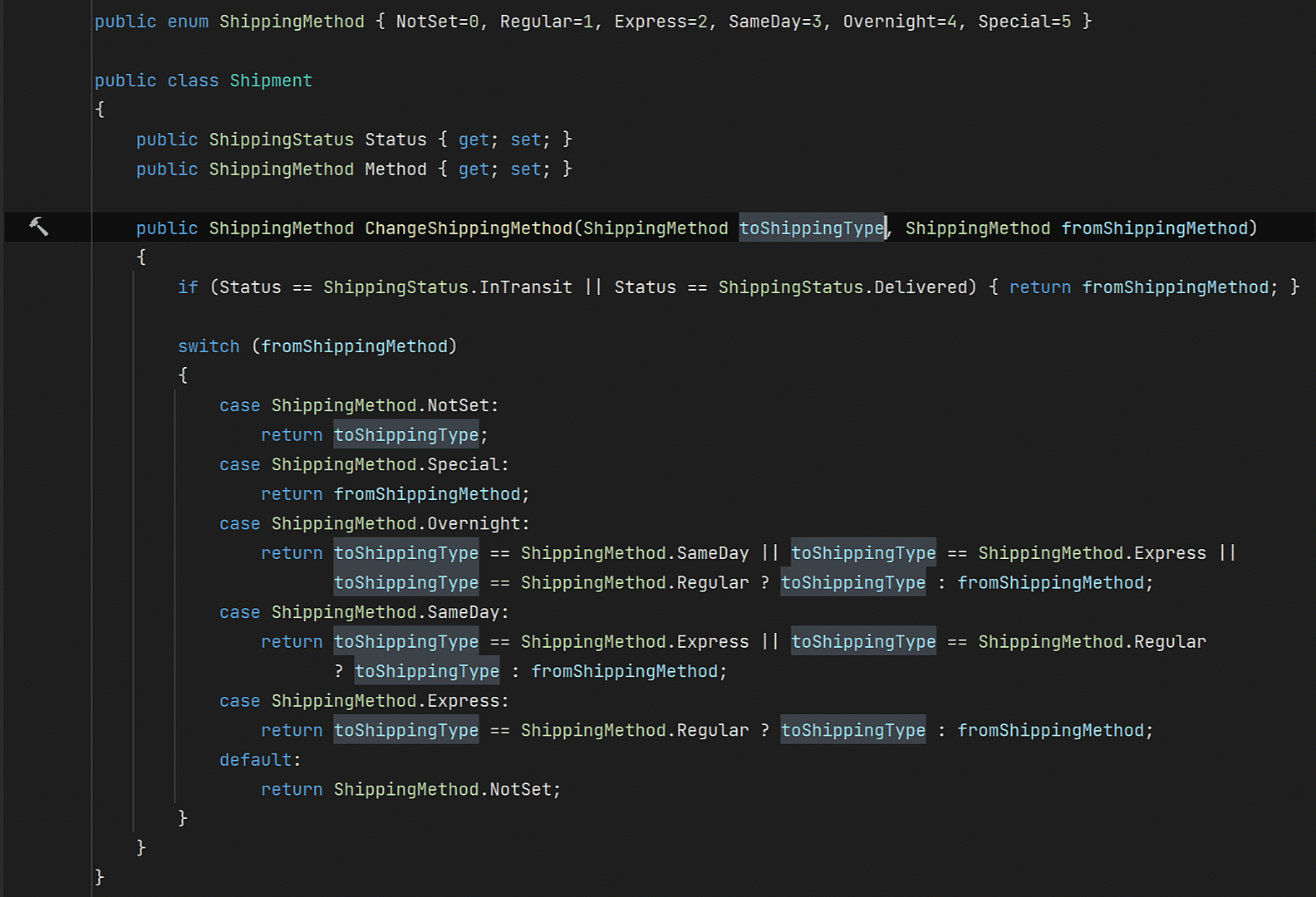Click the case ShippingMethod.Overnight label
Viewport: 1316px width, 897px height.
coord(374,524)
